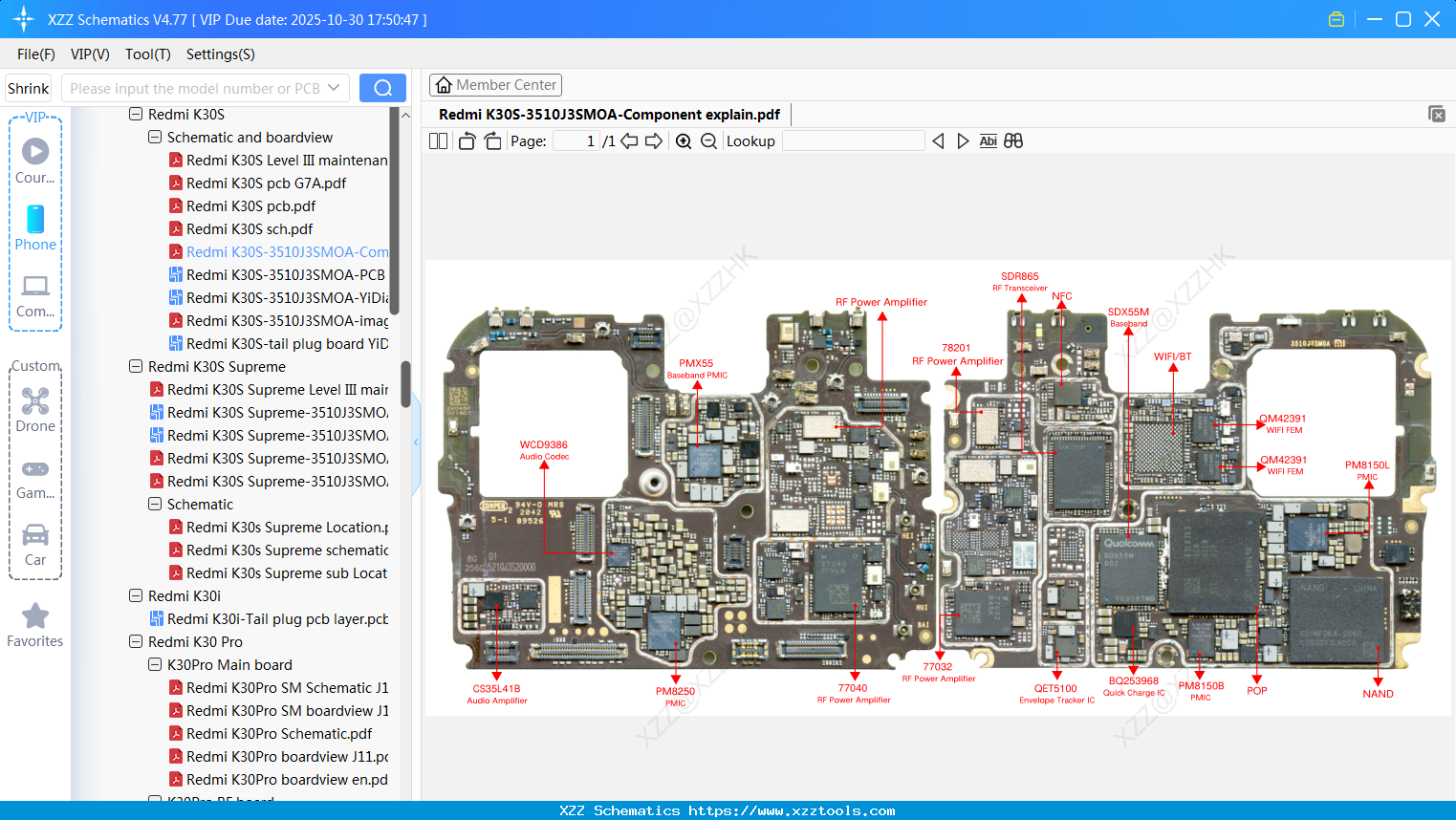Open the Member Center
The image size is (1456, 820).
click(x=495, y=84)
